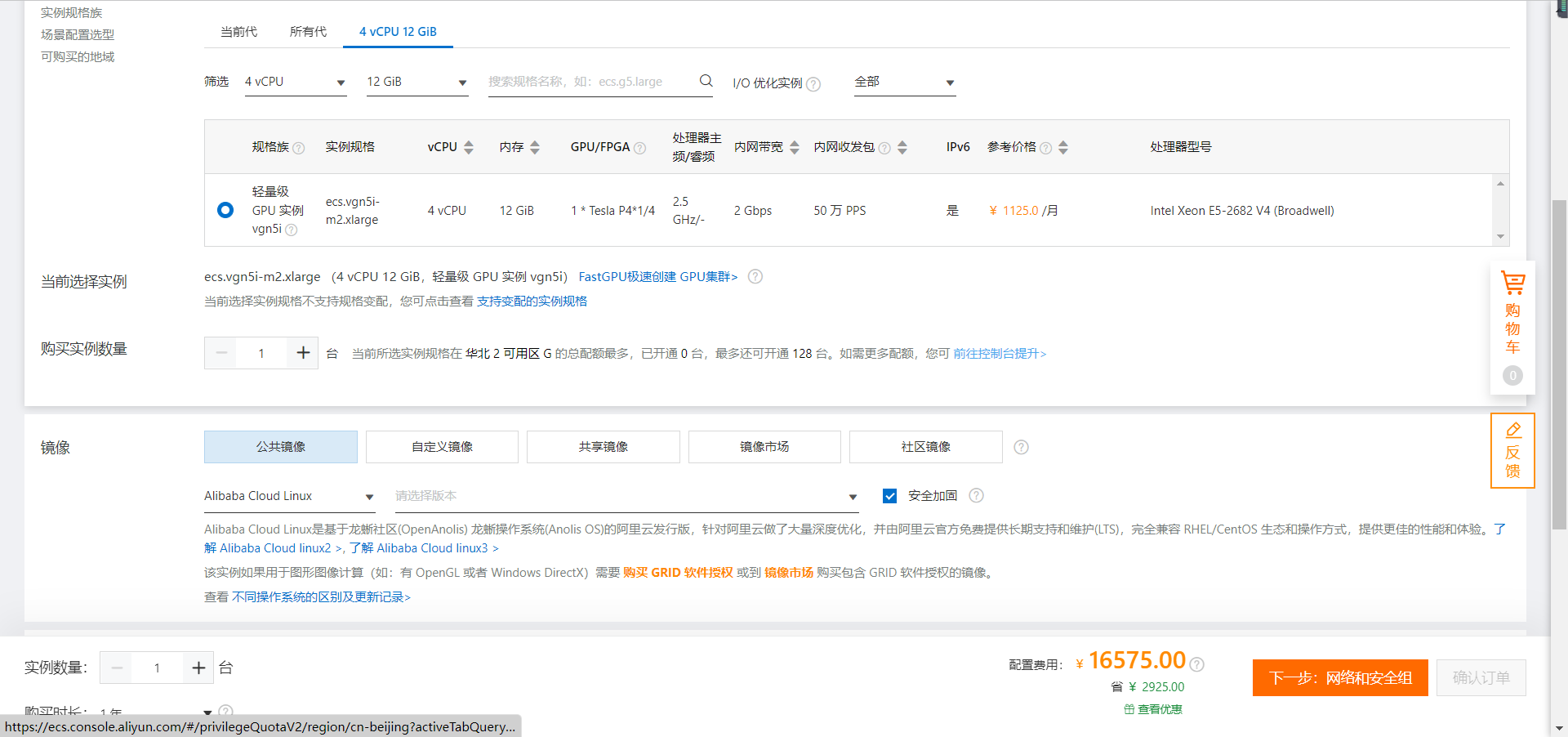Open the help icon after 社区镜像
This screenshot has height=737, width=1568.
click(1021, 447)
